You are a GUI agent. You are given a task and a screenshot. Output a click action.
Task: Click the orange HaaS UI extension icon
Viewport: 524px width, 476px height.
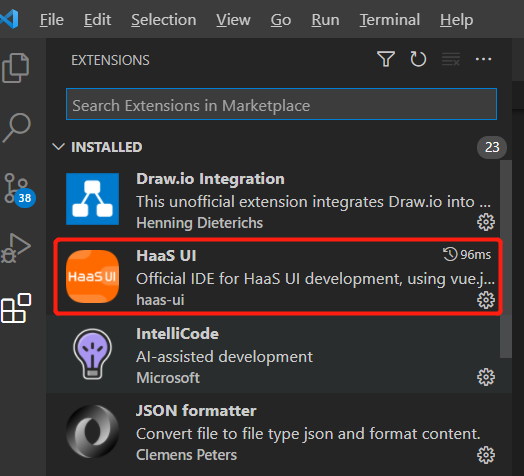tap(93, 276)
